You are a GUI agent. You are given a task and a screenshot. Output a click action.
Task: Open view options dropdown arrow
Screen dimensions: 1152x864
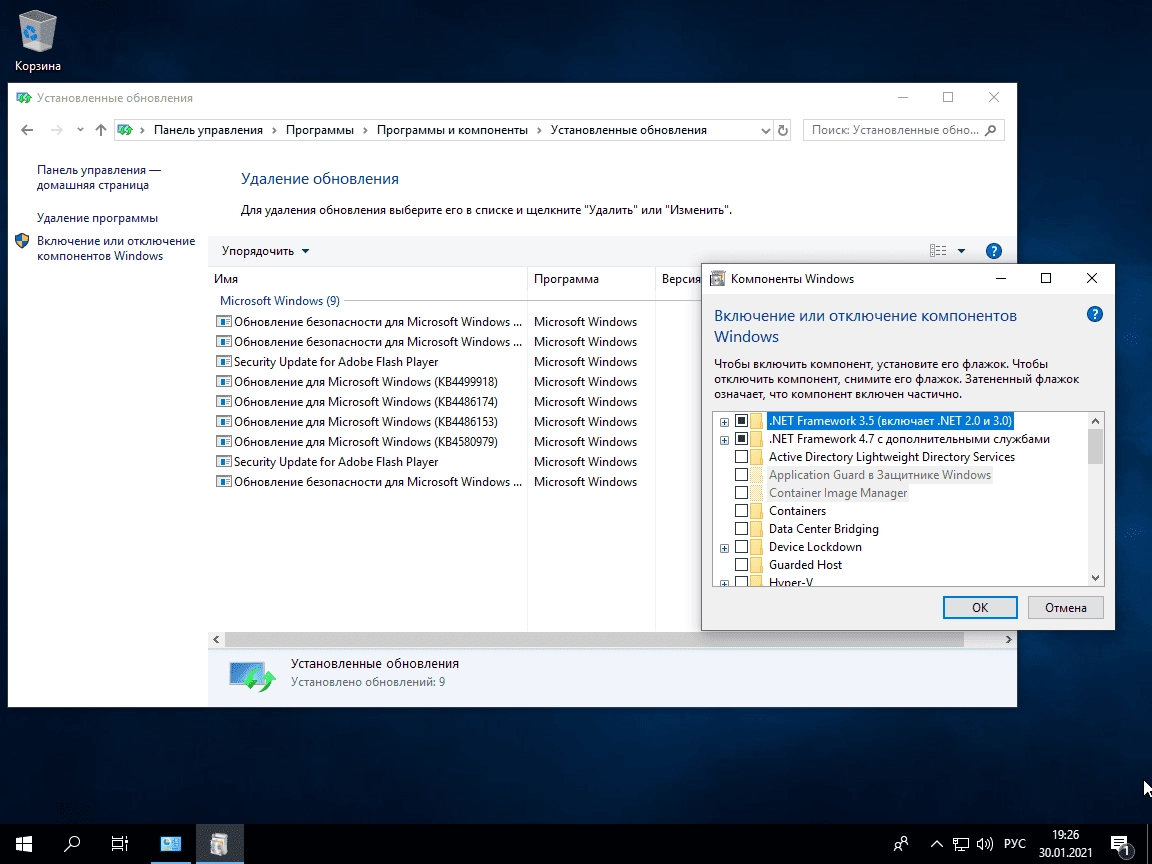pyautogui.click(x=961, y=251)
